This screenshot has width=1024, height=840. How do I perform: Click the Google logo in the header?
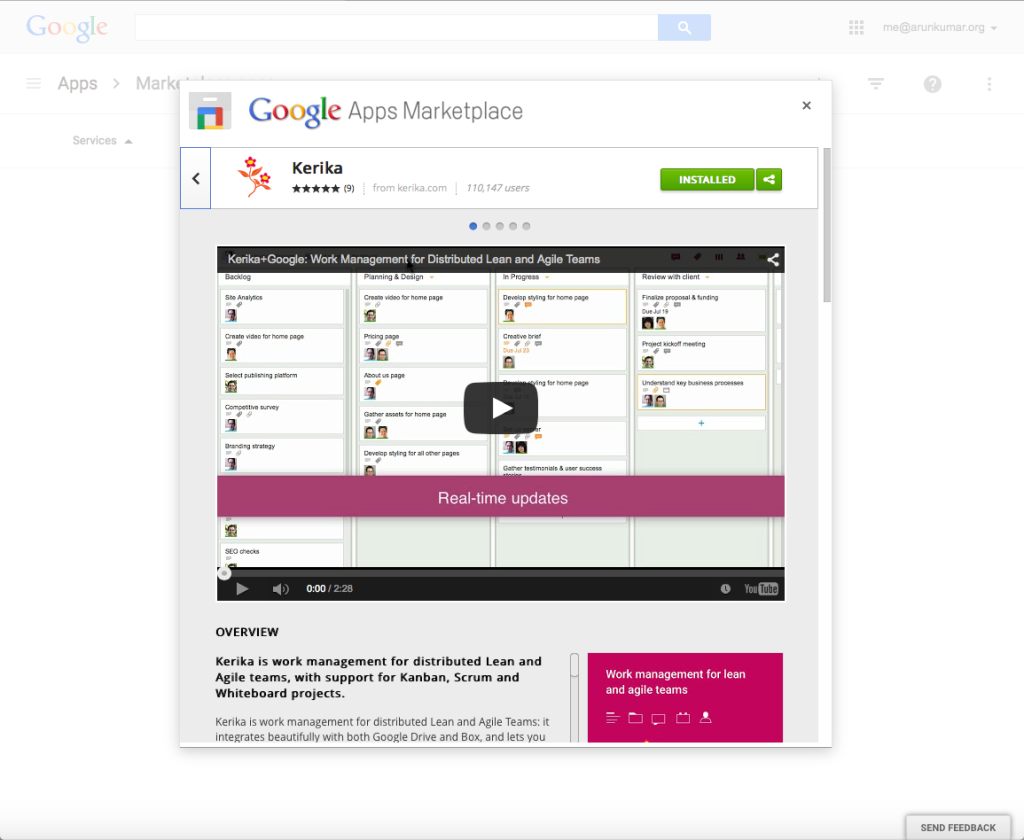coord(67,27)
